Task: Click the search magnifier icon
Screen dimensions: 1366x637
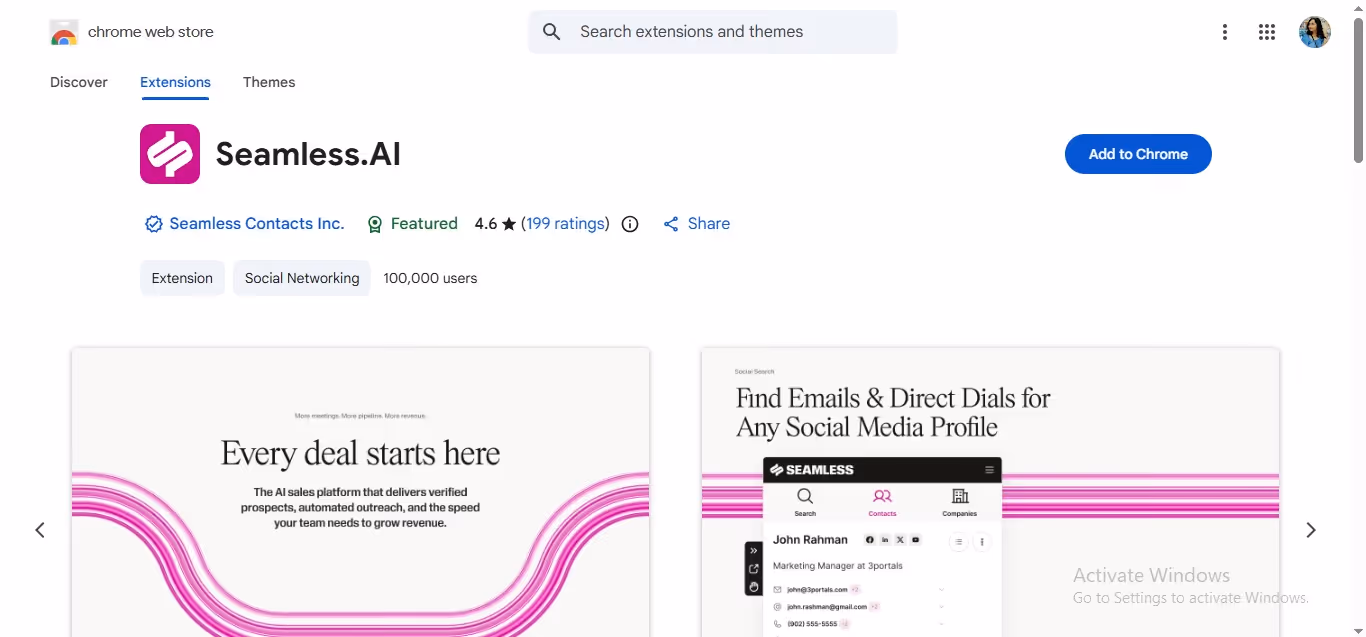Action: [552, 32]
